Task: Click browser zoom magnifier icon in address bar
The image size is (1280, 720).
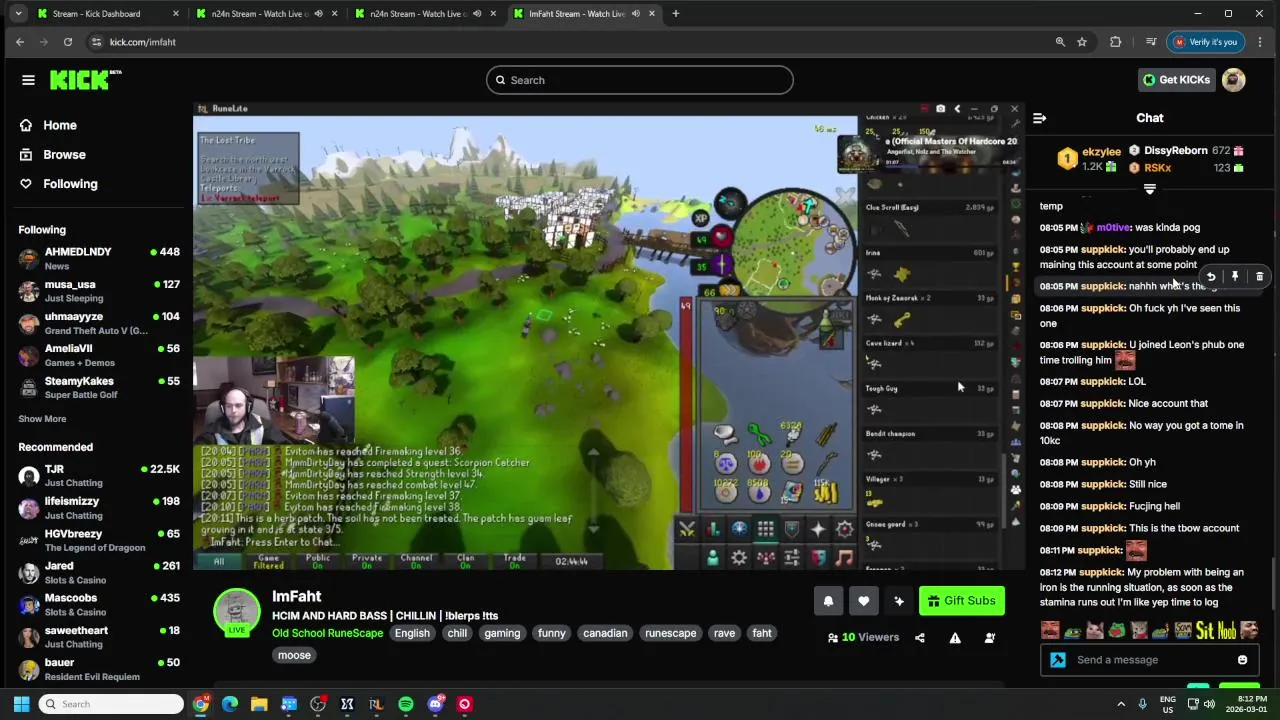Action: [x=1060, y=42]
